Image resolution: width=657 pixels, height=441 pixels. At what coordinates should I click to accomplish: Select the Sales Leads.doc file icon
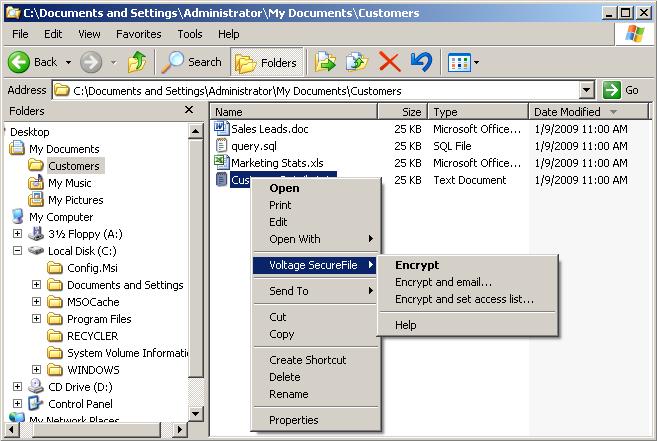(x=223, y=129)
